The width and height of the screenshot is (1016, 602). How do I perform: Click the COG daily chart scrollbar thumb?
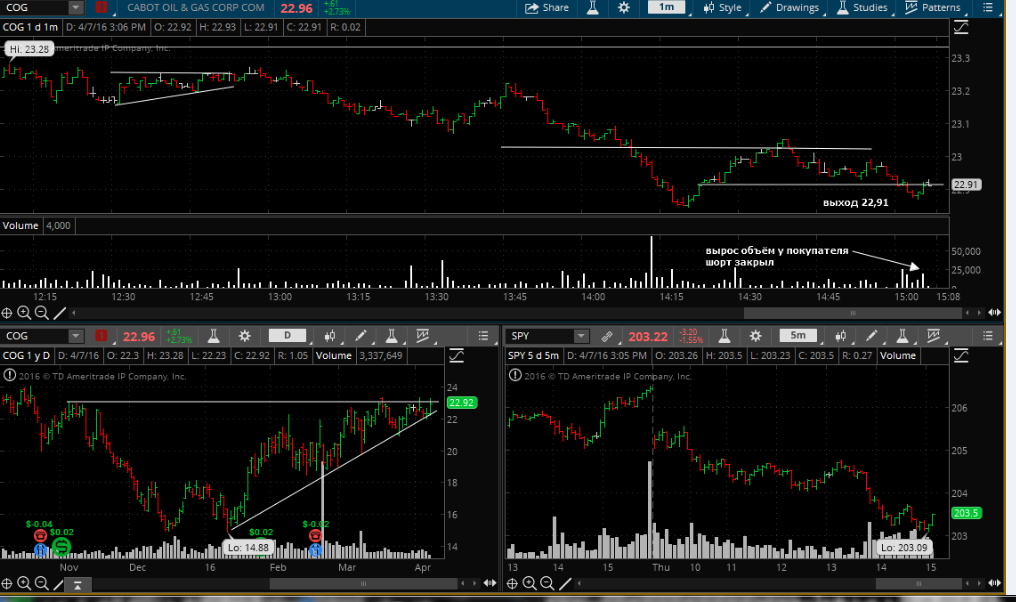[363, 583]
